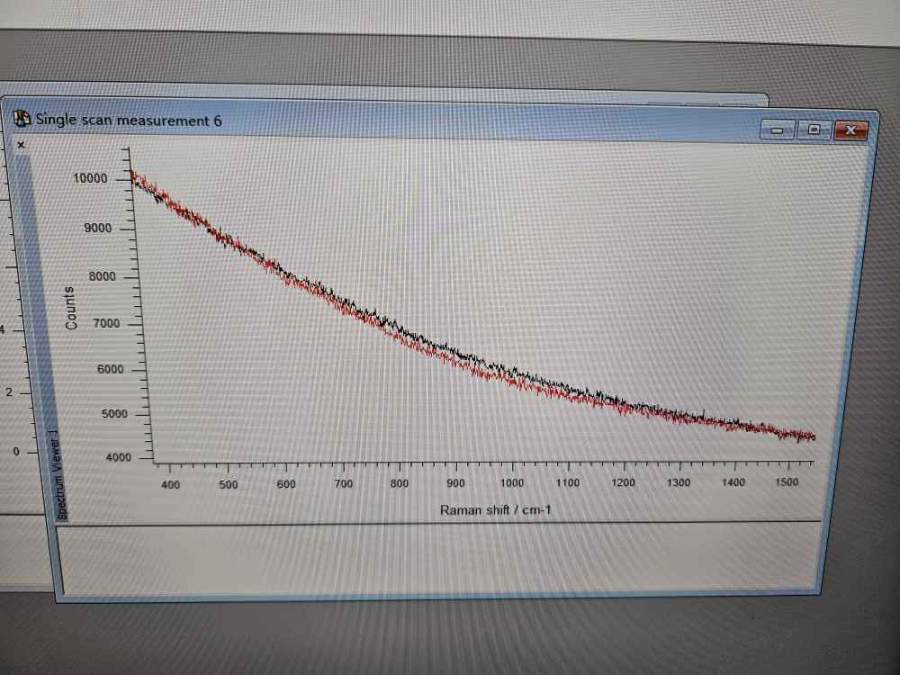Click the 400 tick label on Raman axis
900x675 pixels.
(x=170, y=485)
